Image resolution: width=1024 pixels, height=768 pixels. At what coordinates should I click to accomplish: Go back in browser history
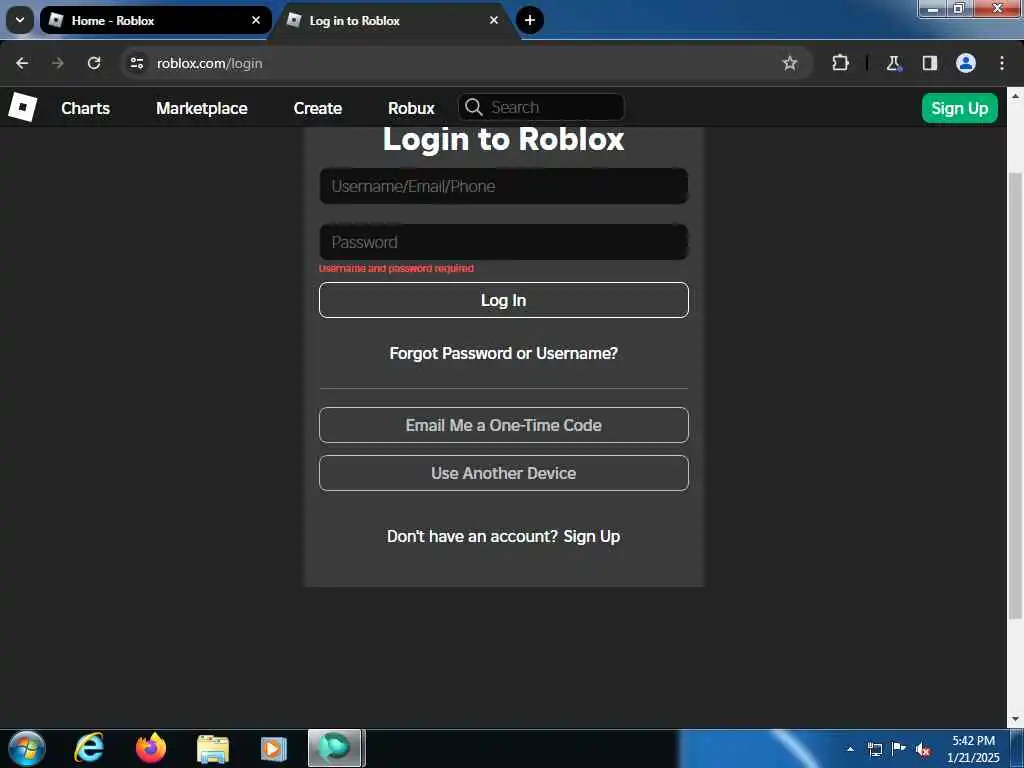tap(22, 63)
